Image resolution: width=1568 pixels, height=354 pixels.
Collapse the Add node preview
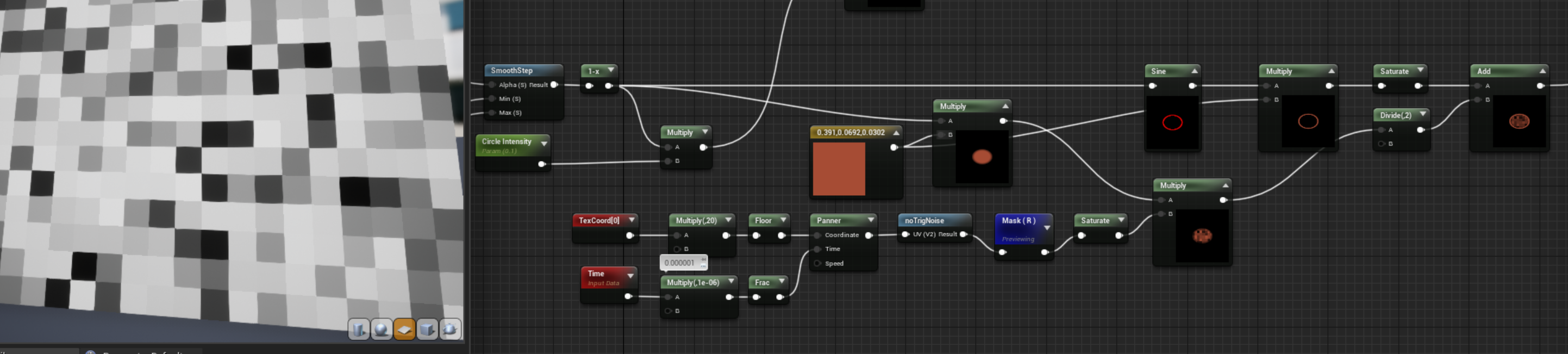tap(1542, 71)
